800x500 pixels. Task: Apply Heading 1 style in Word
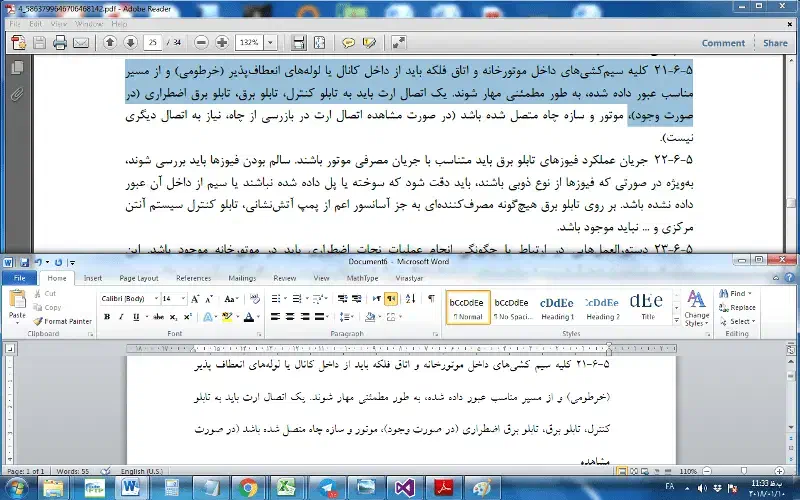pyautogui.click(x=557, y=308)
